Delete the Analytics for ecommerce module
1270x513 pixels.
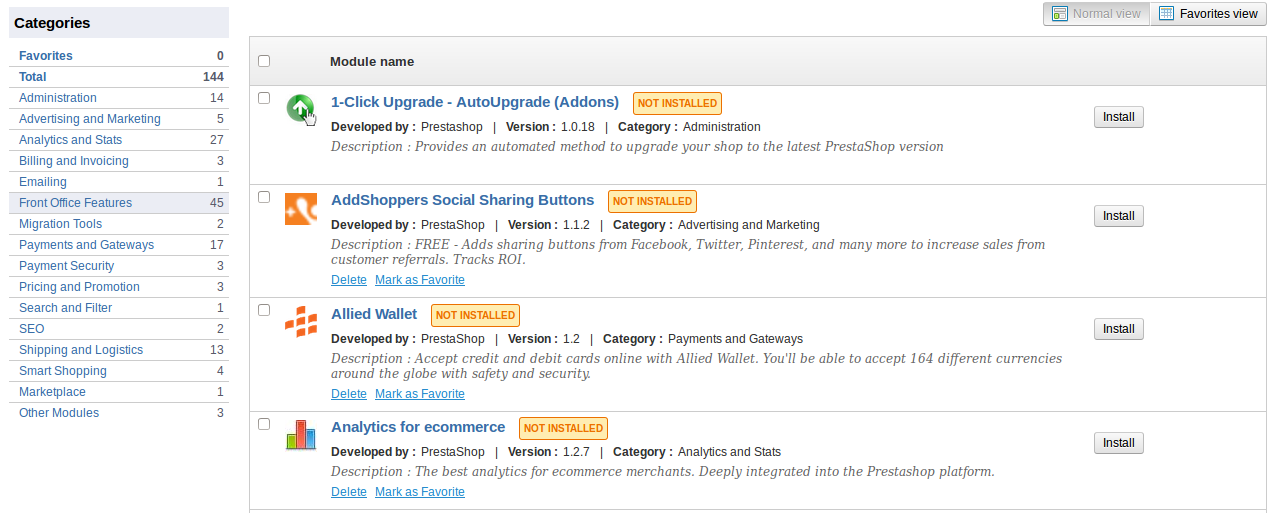(349, 492)
